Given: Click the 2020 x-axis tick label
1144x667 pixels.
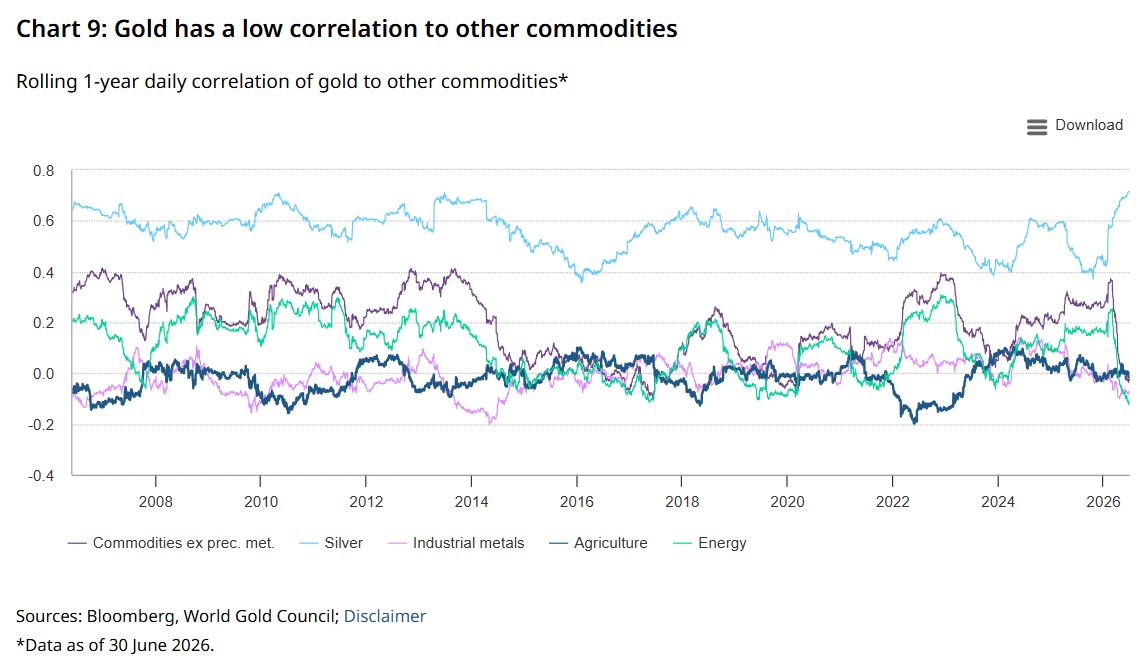Looking at the screenshot, I should [787, 502].
